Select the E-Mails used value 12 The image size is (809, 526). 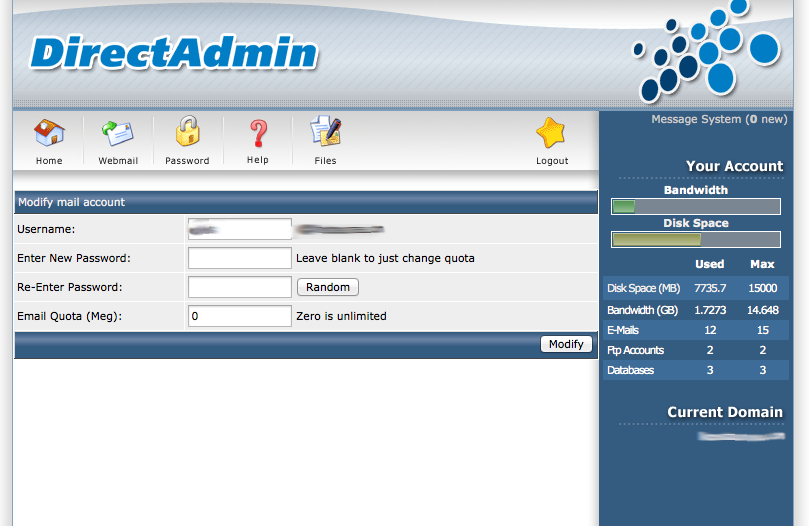pos(710,330)
